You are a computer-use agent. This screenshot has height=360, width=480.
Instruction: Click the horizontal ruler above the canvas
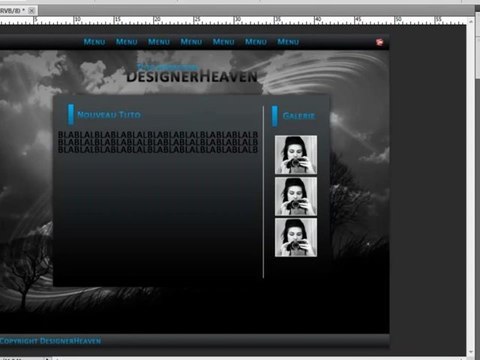coord(233,20)
